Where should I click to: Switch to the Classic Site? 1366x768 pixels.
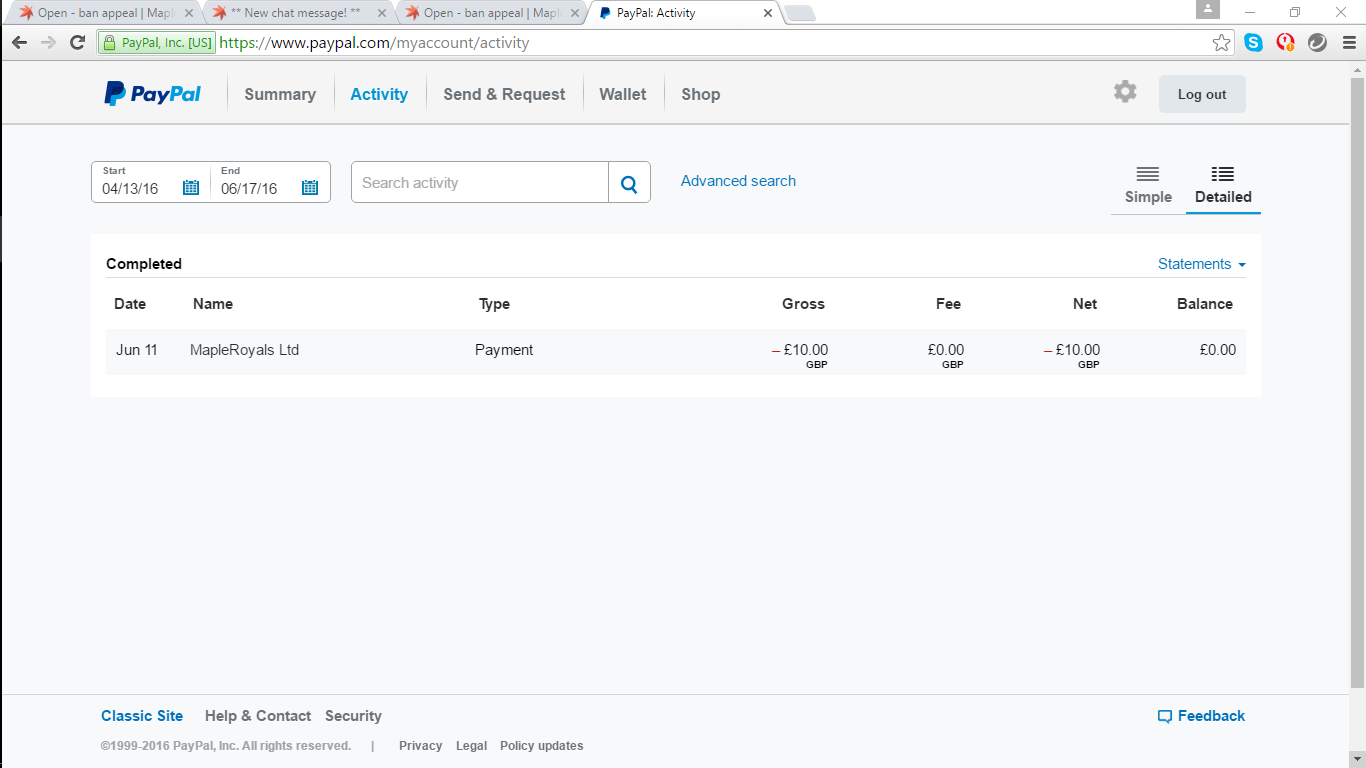(x=142, y=716)
